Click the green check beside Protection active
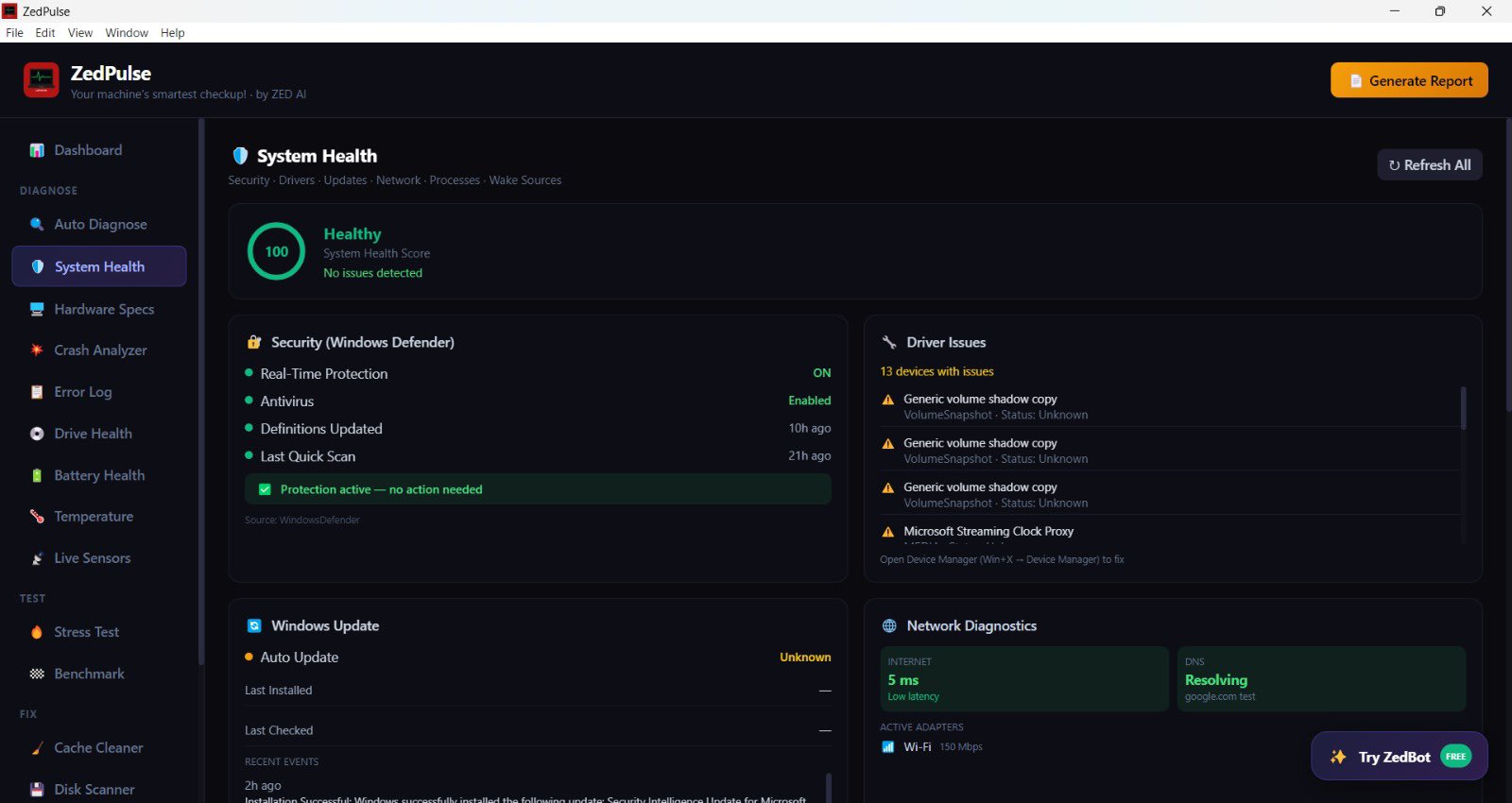The width and height of the screenshot is (1512, 803). [265, 489]
